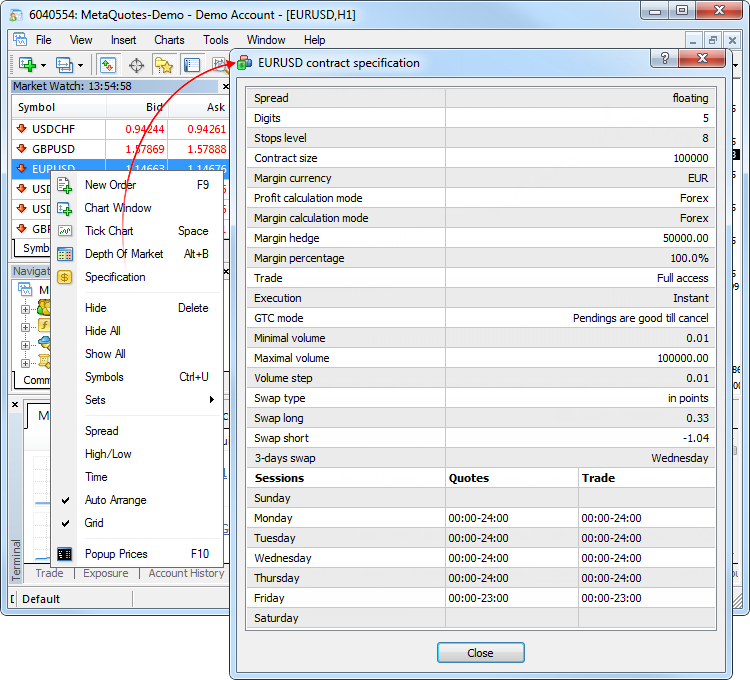Expand the first Navigator tree node

click(x=26, y=308)
